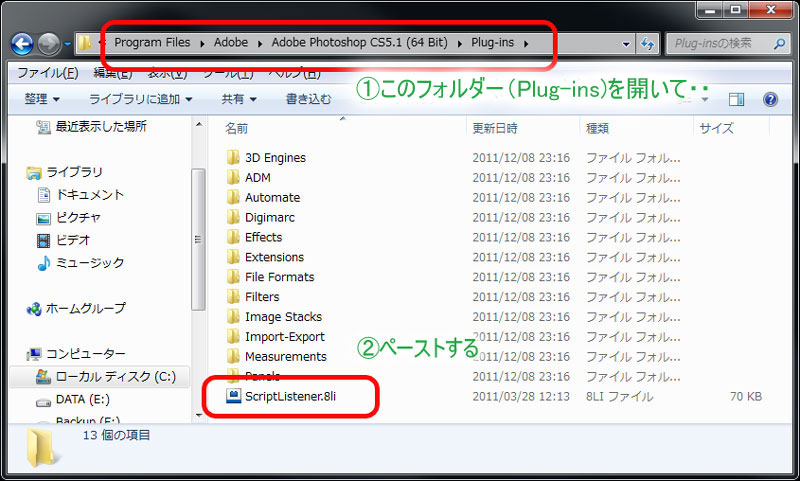Select コンピューター in navigation pane

tap(86, 354)
